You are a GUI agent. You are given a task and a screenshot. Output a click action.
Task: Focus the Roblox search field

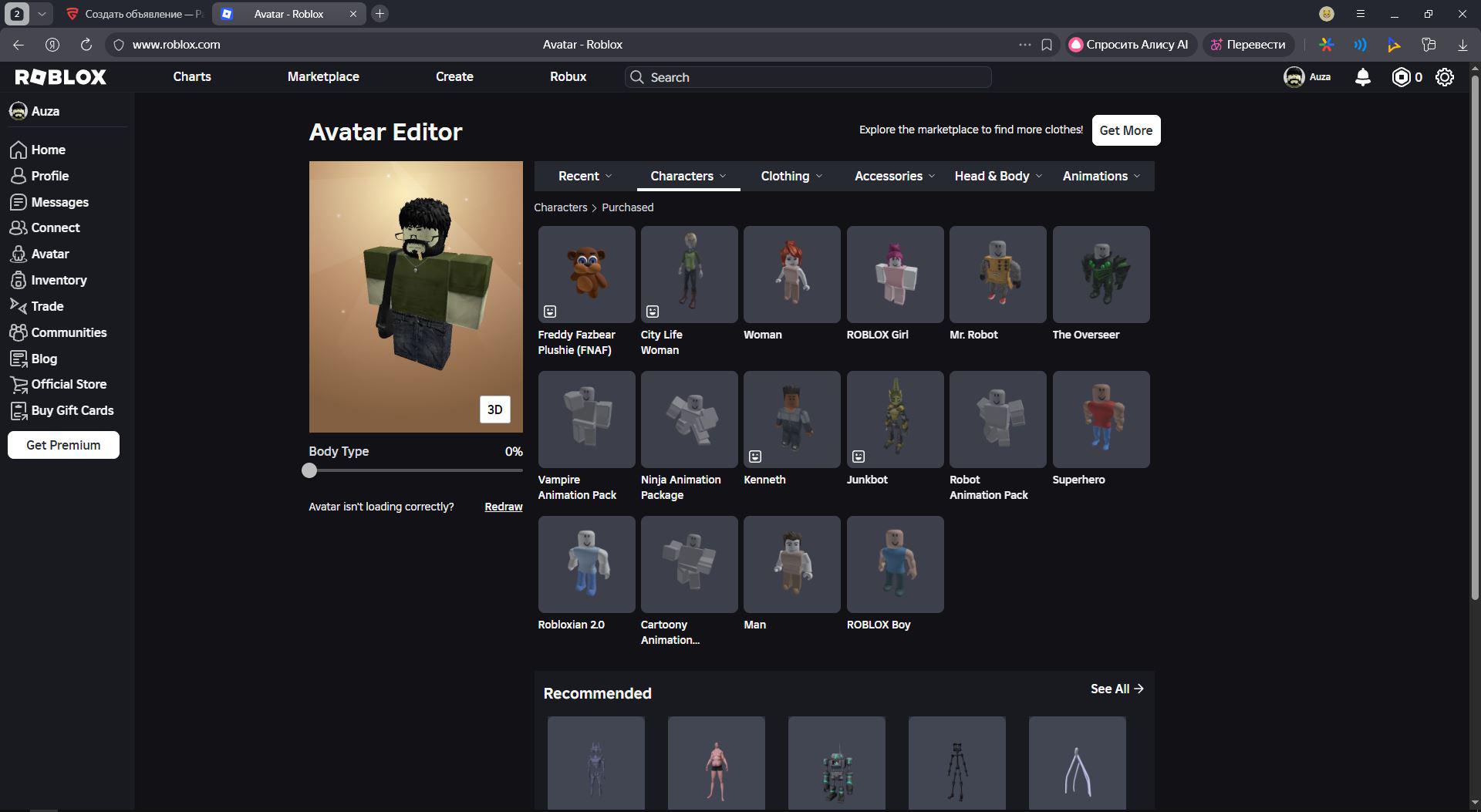click(x=808, y=77)
